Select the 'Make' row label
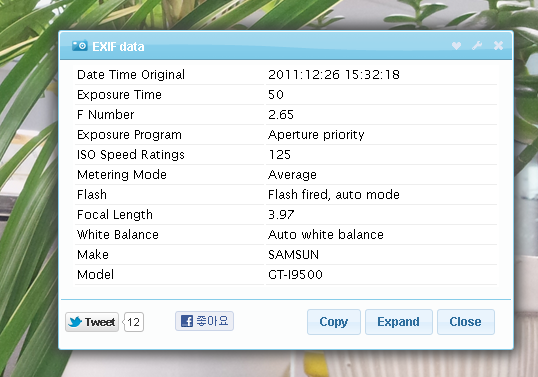This screenshot has width=538, height=377. click(93, 255)
